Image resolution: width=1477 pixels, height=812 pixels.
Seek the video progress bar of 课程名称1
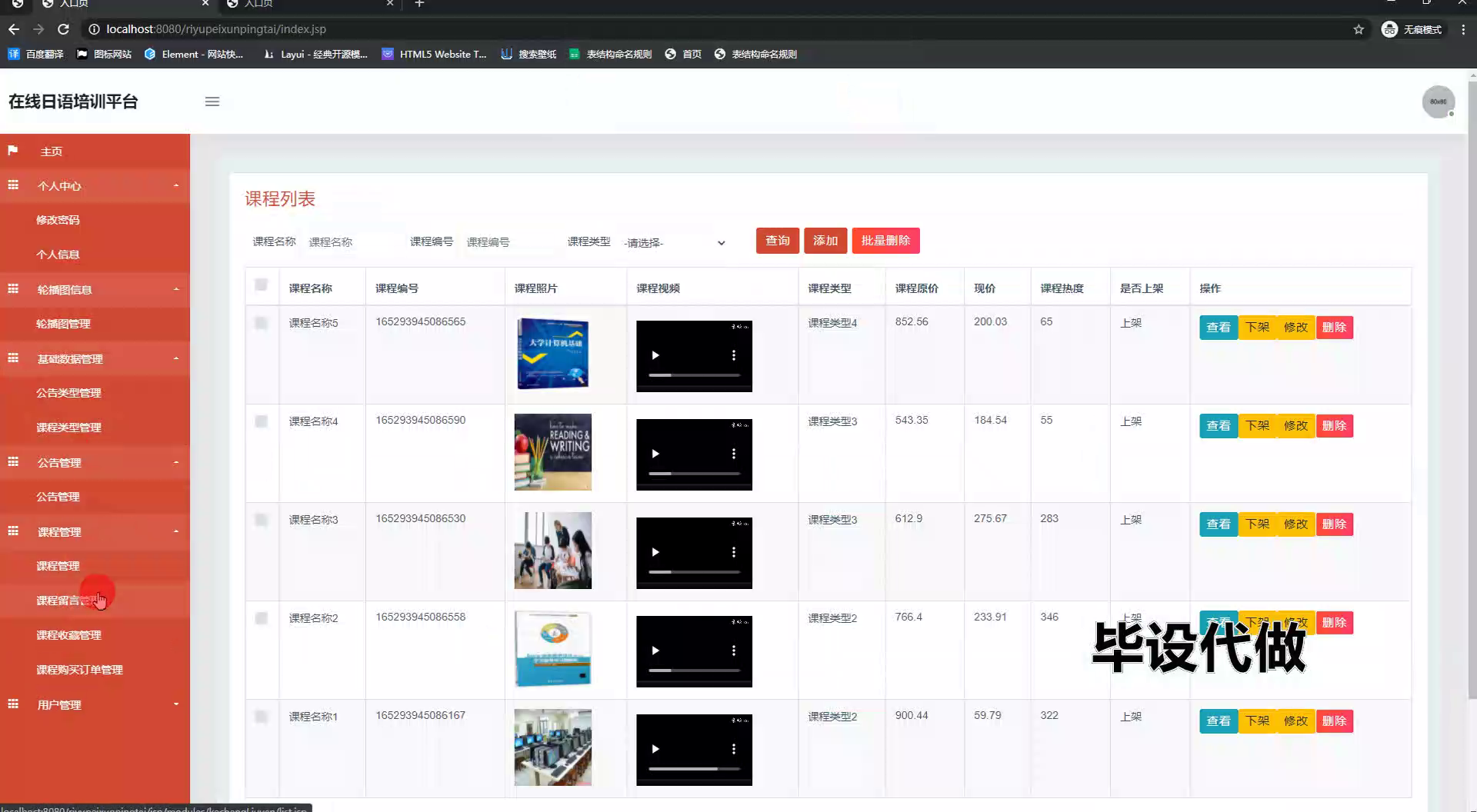click(694, 769)
